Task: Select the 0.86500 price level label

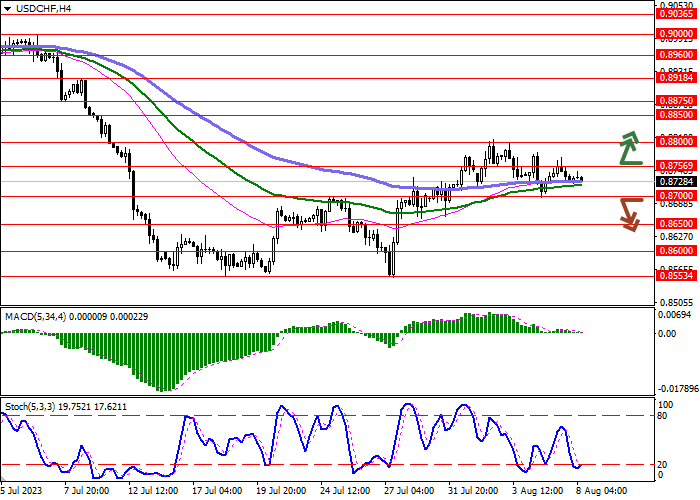Action: [x=676, y=224]
